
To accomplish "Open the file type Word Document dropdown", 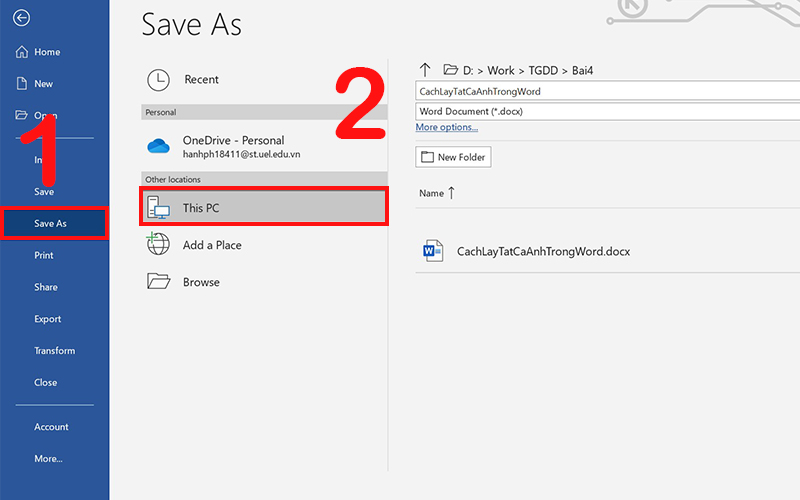I will point(607,111).
